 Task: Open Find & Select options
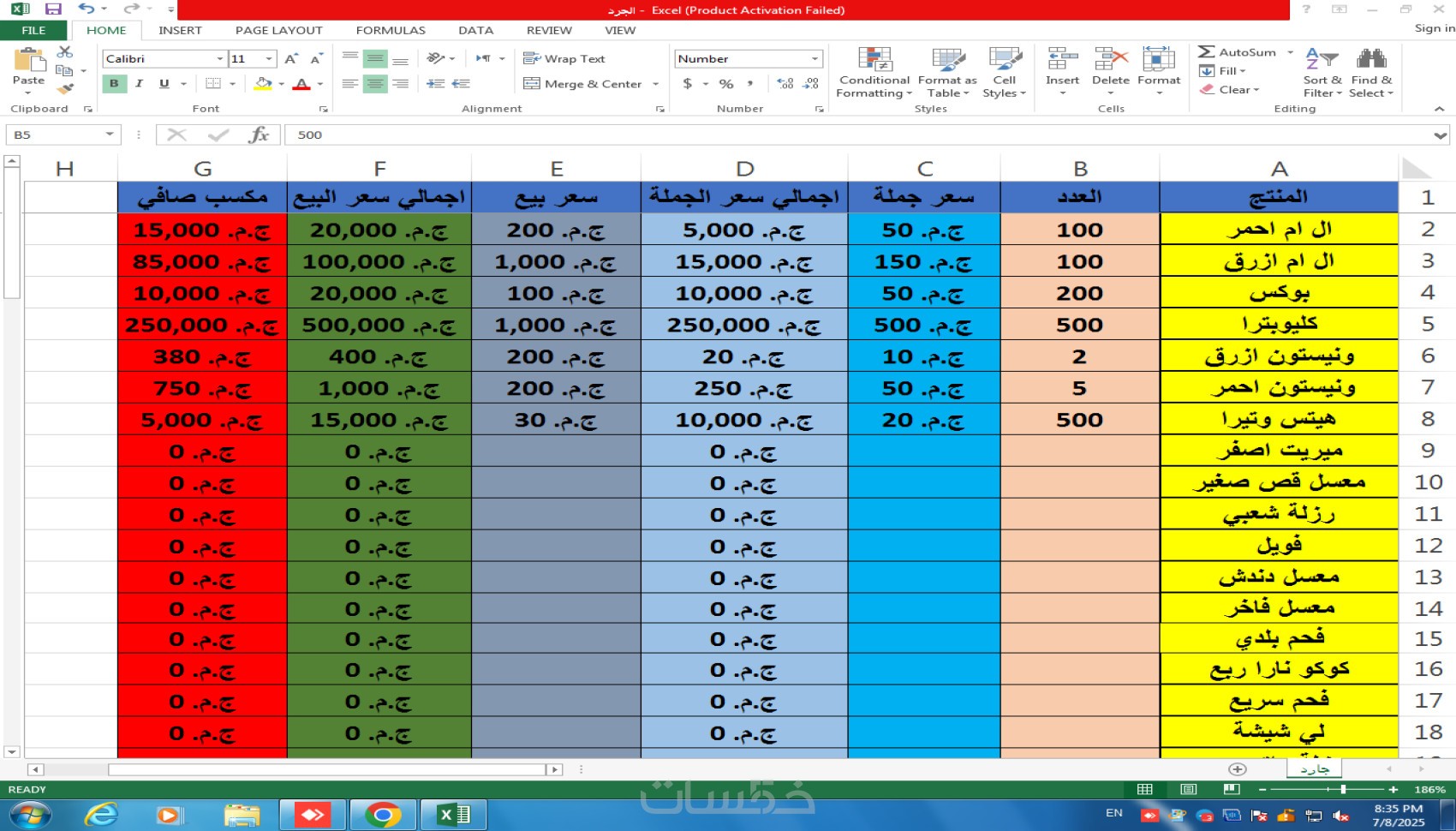click(1371, 73)
